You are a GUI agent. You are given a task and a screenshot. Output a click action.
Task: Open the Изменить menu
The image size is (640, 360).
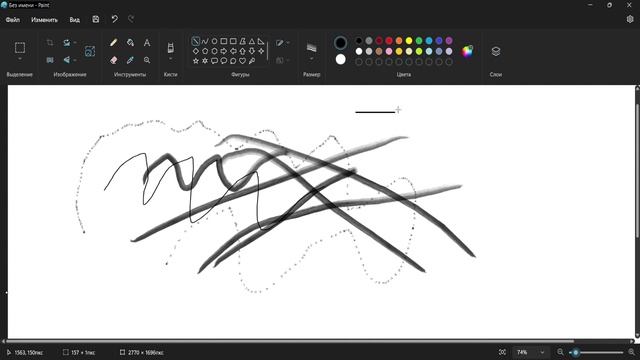pyautogui.click(x=44, y=20)
